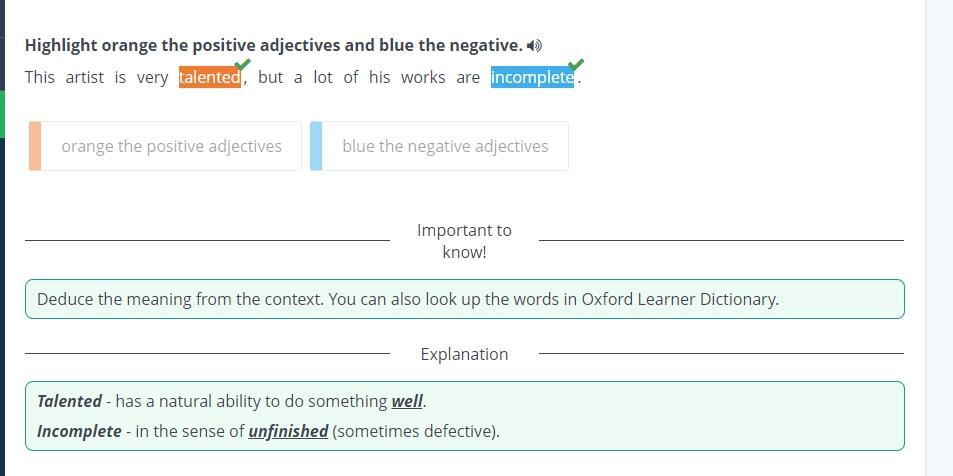Highlight the word "works" in the sentence
Viewport: 953px width, 476px height.
[423, 77]
